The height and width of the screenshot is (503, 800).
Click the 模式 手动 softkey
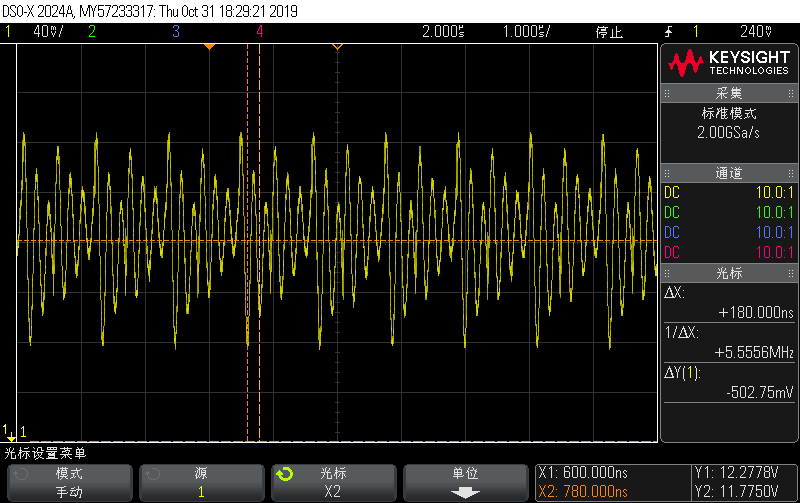[69, 483]
